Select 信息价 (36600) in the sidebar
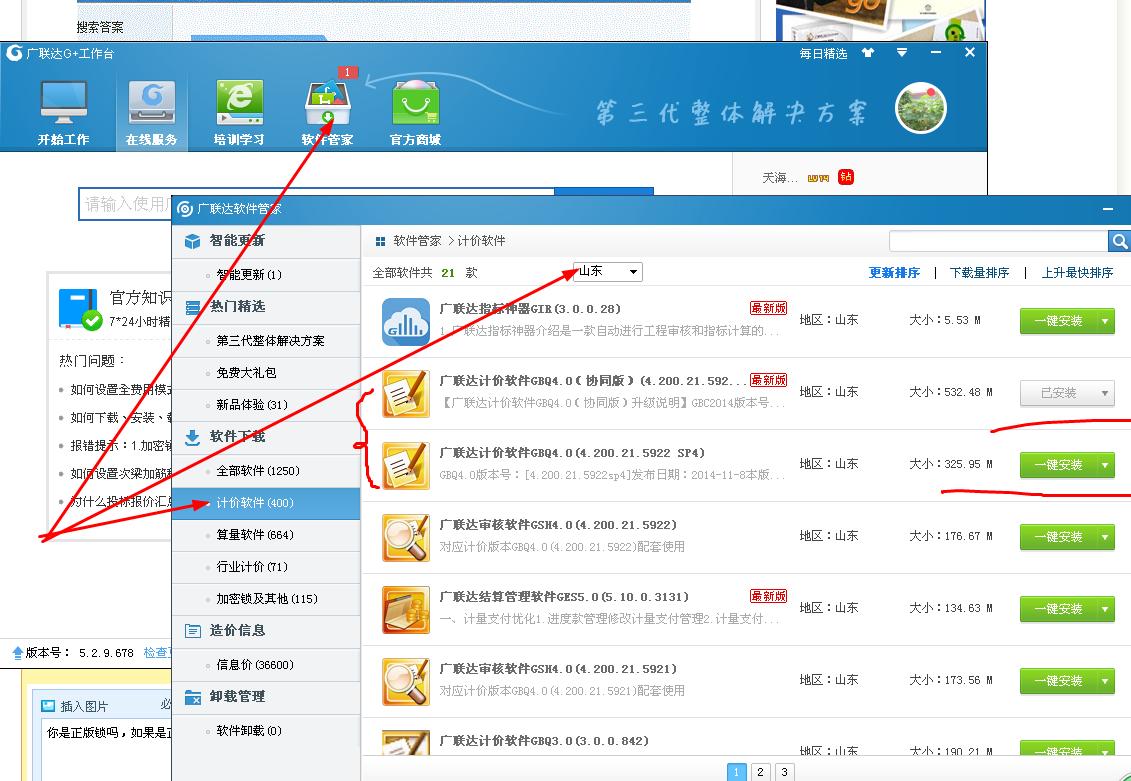Viewport: 1131px width, 781px height. pos(266,665)
